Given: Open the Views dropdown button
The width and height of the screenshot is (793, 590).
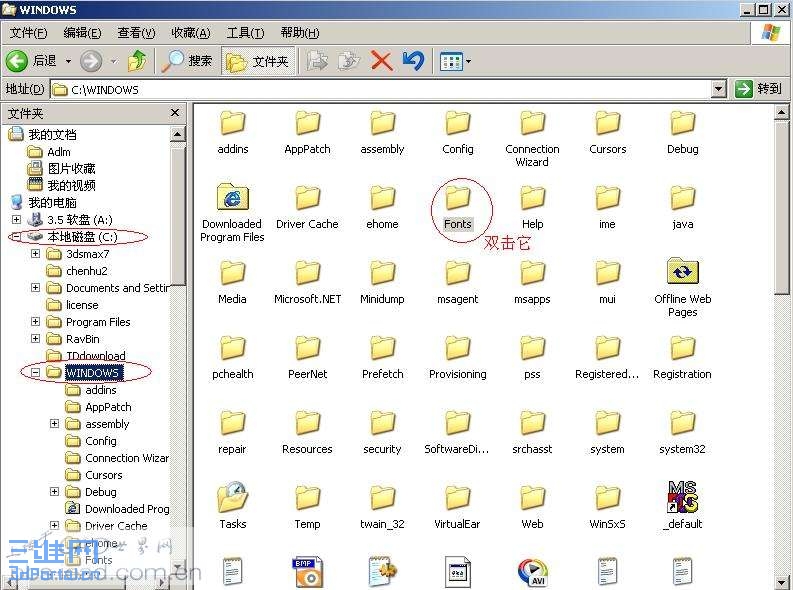Looking at the screenshot, I should (x=455, y=62).
